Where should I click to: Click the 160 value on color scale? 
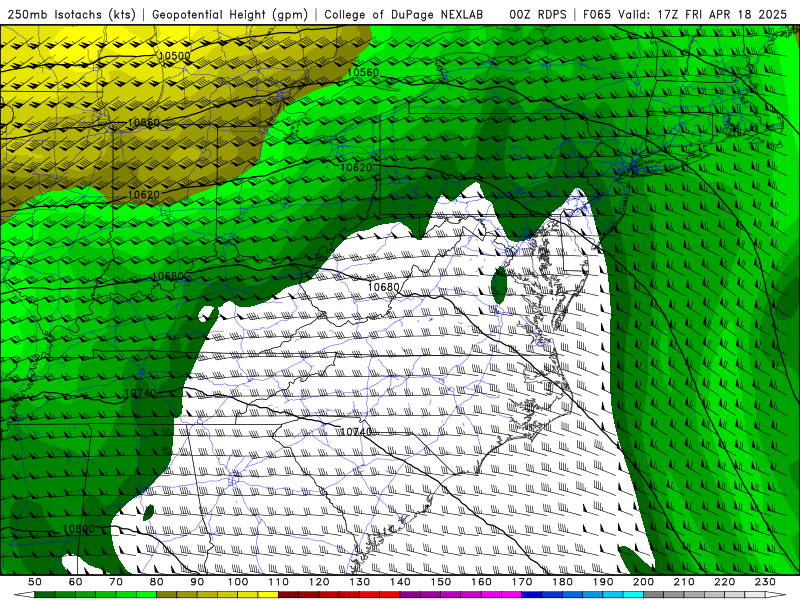[481, 582]
